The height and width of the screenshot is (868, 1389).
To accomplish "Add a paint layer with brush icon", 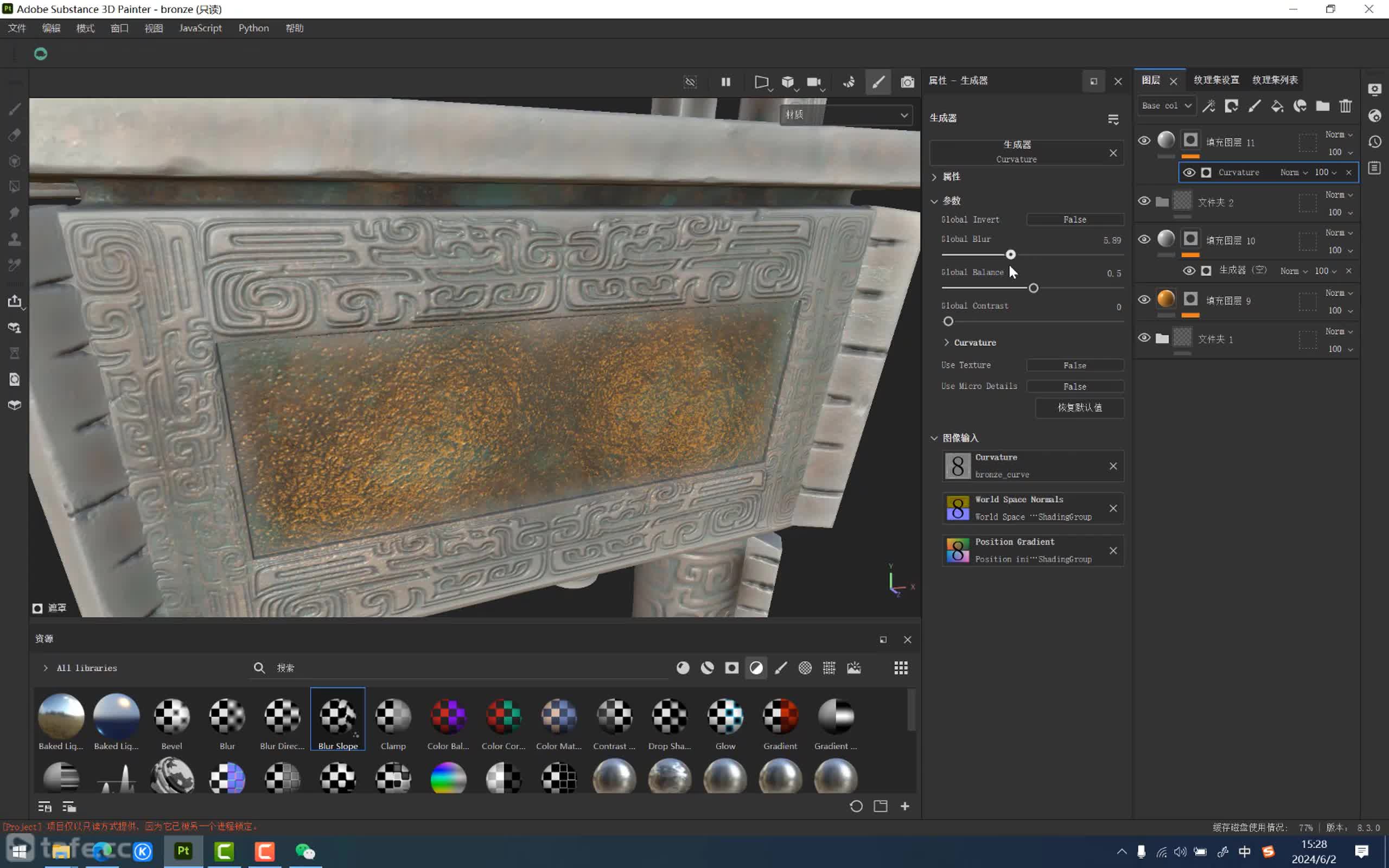I will [x=1254, y=106].
